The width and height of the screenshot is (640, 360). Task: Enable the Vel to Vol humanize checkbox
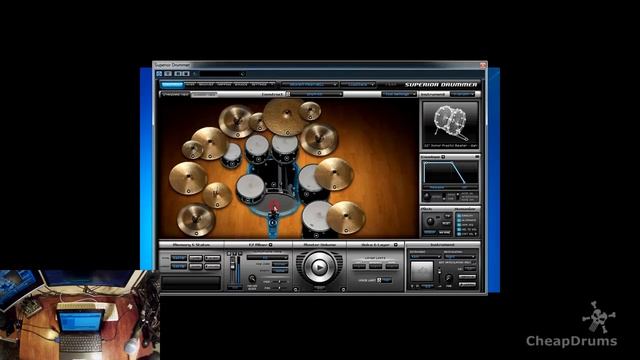[459, 229]
